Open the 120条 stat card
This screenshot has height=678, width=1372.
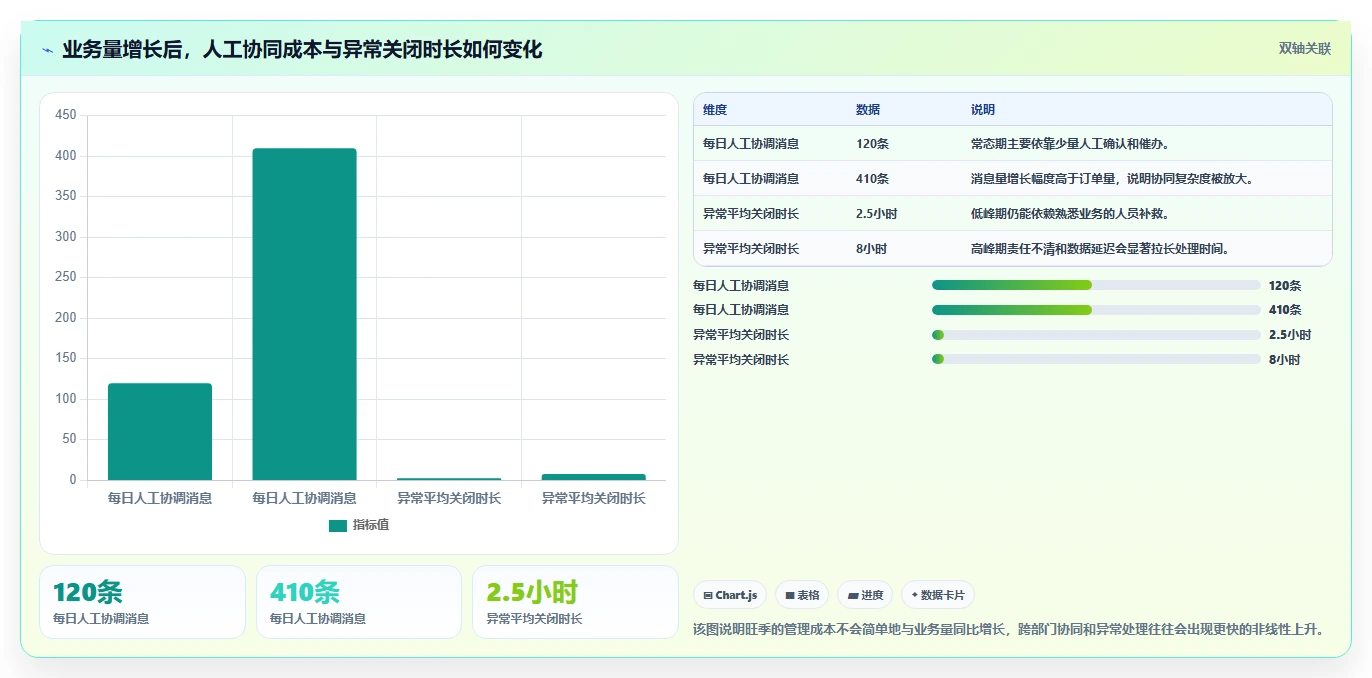(142, 602)
